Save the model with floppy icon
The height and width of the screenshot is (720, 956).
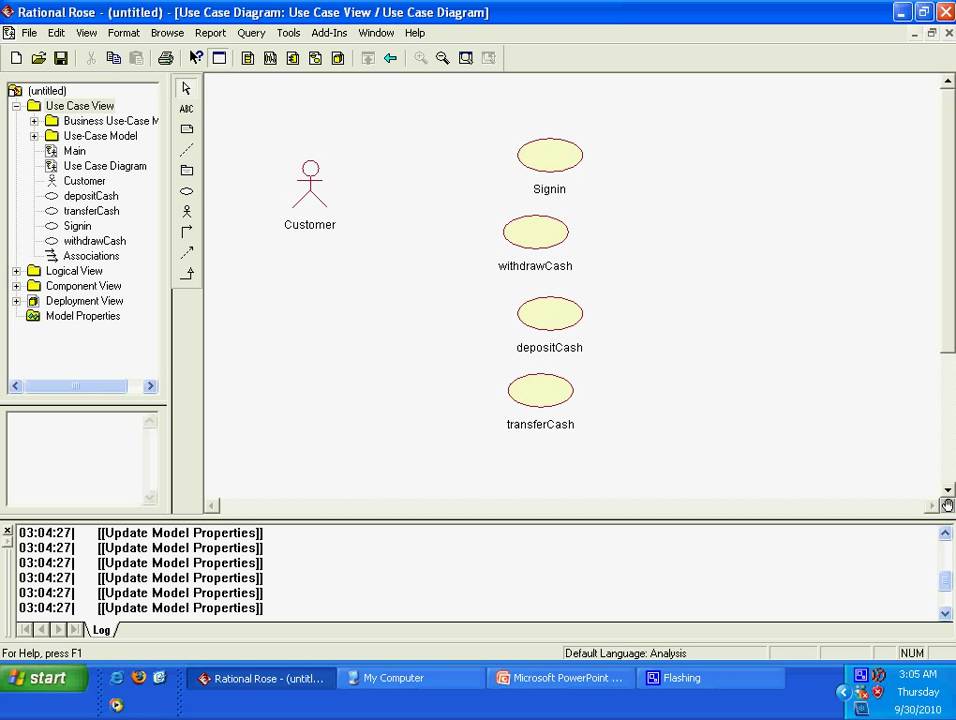pyautogui.click(x=60, y=58)
